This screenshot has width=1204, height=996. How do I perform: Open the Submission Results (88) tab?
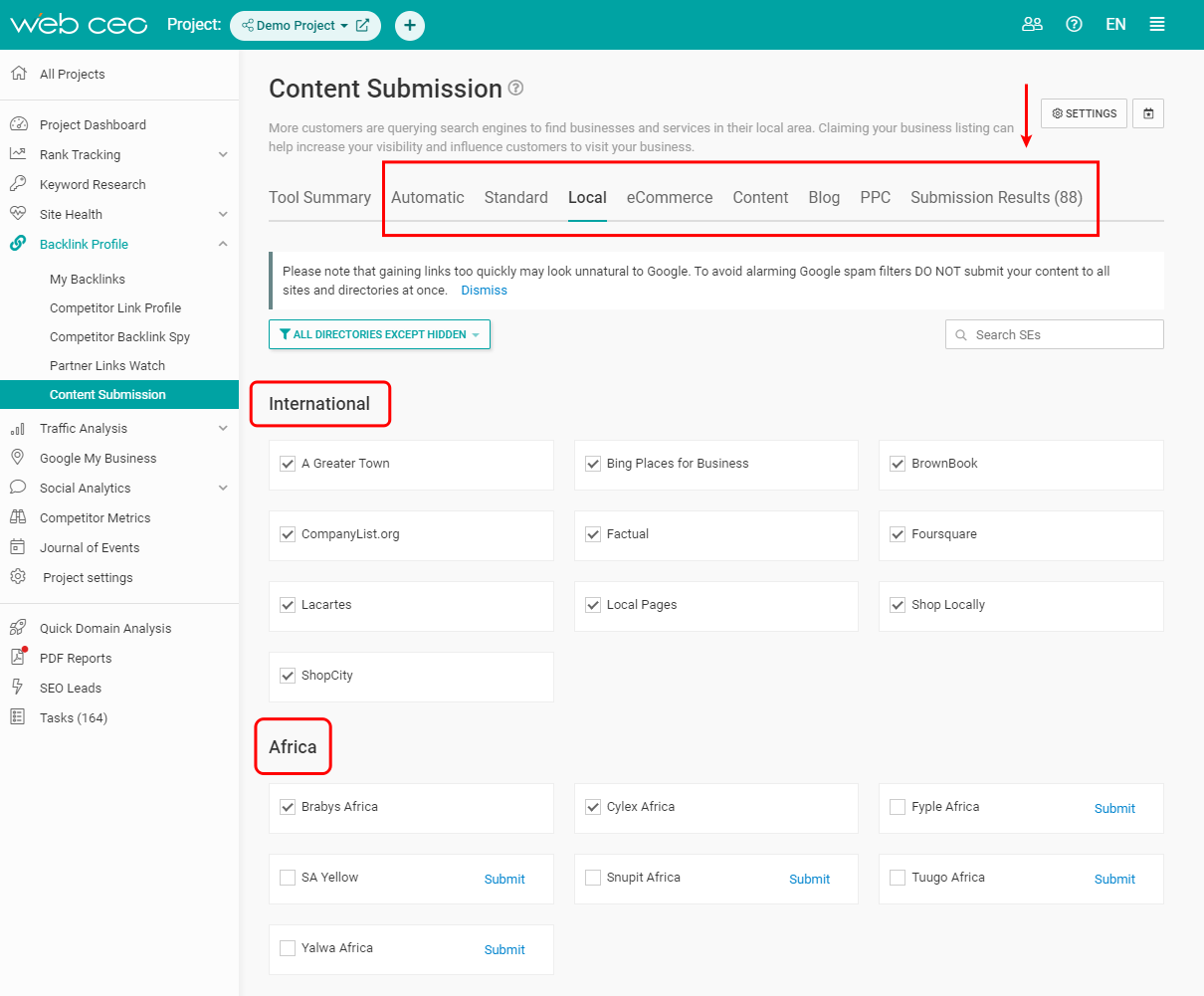(x=996, y=197)
